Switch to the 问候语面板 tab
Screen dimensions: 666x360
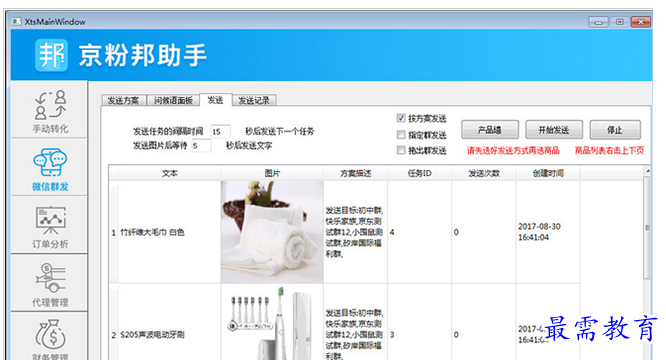click(x=173, y=101)
